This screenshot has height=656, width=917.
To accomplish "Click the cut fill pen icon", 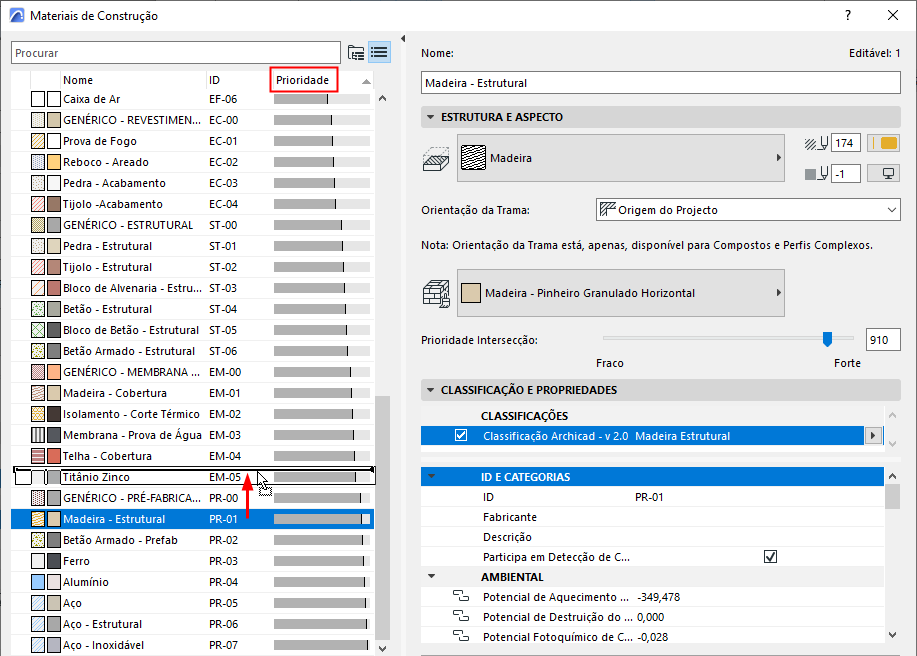I will (816, 143).
